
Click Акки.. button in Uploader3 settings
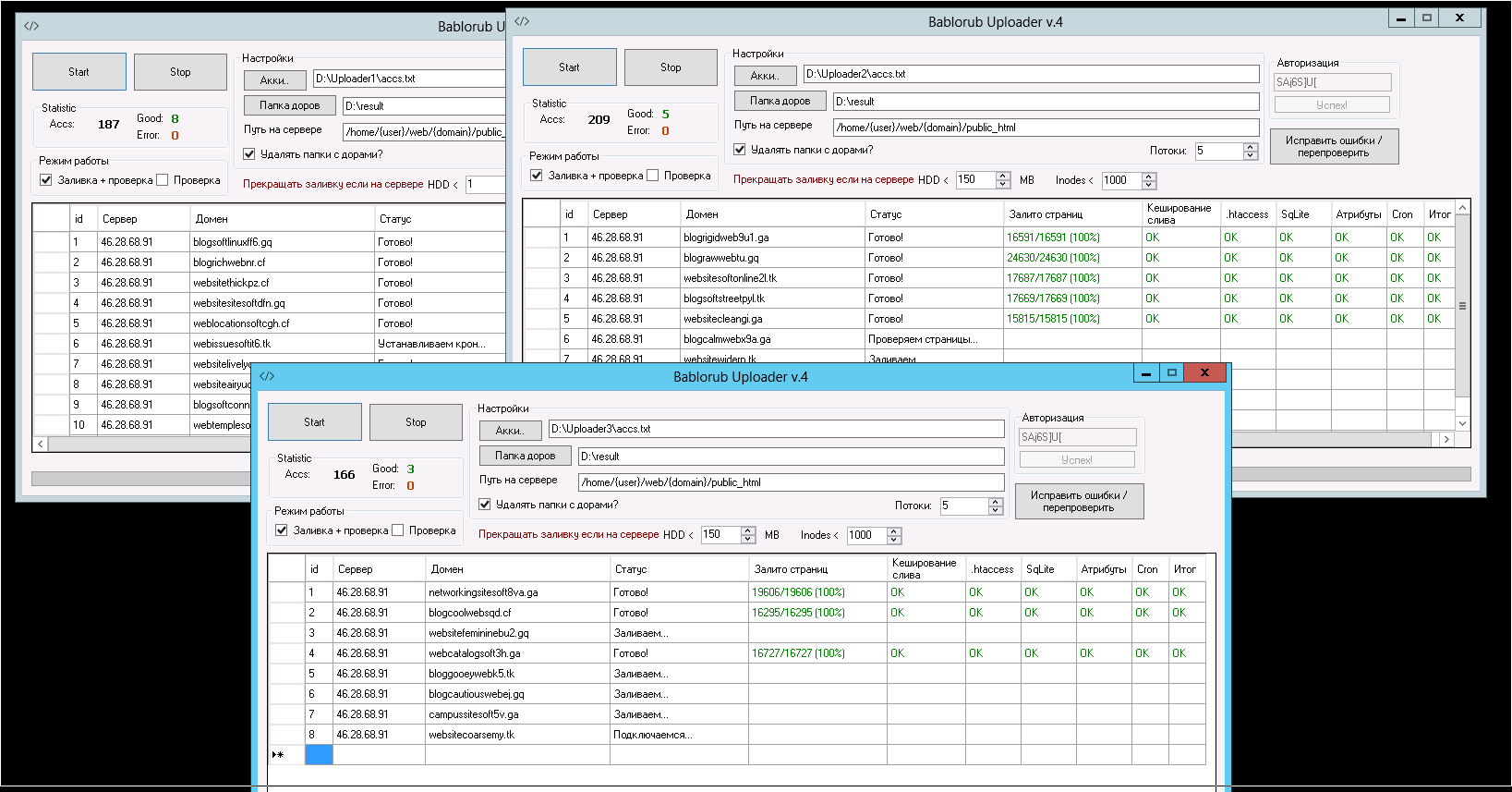(510, 431)
